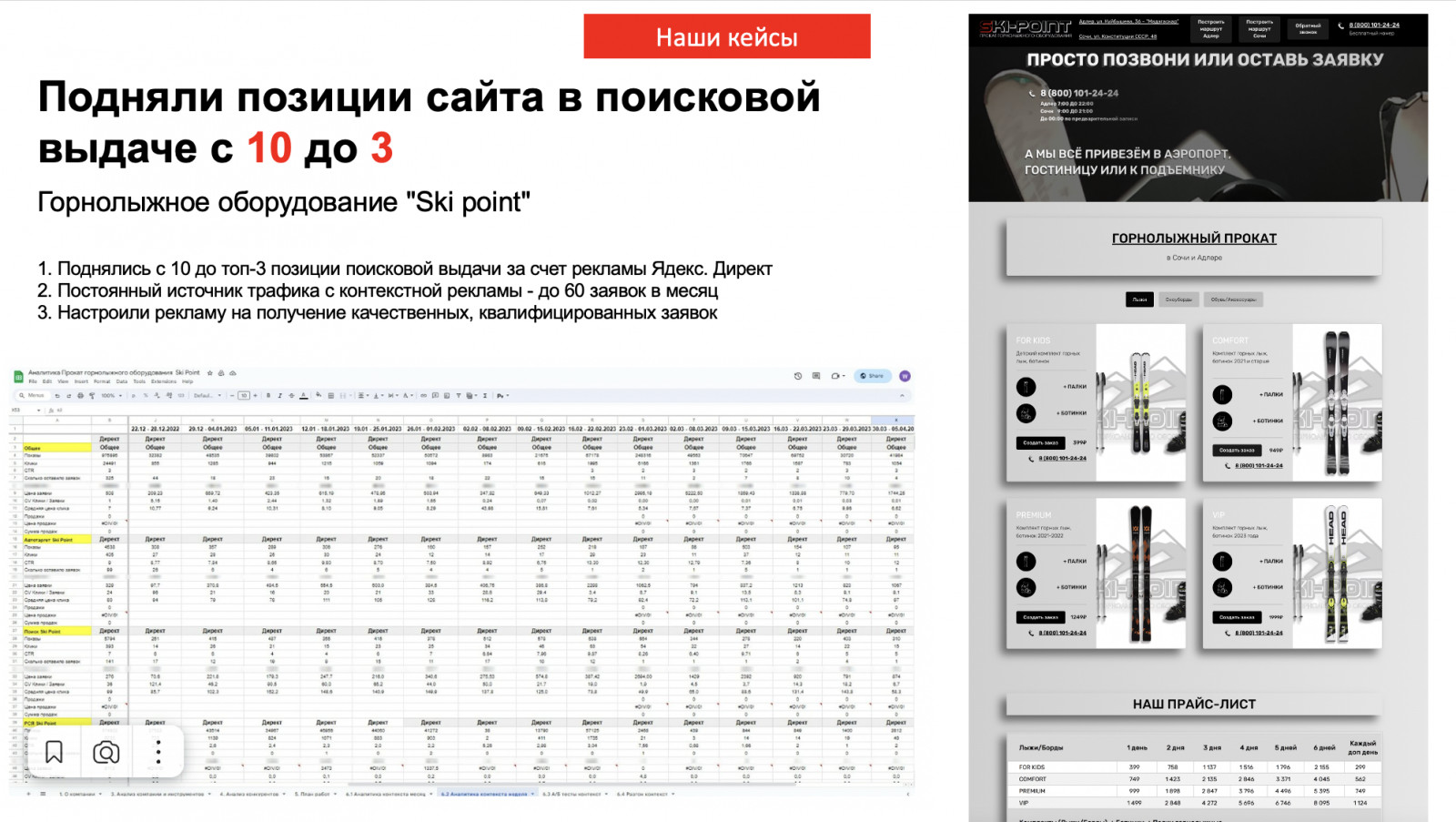The image size is (1456, 822).
Task: Click 'Создать заказ' in the FOR KIDS card
Action: tap(1040, 443)
